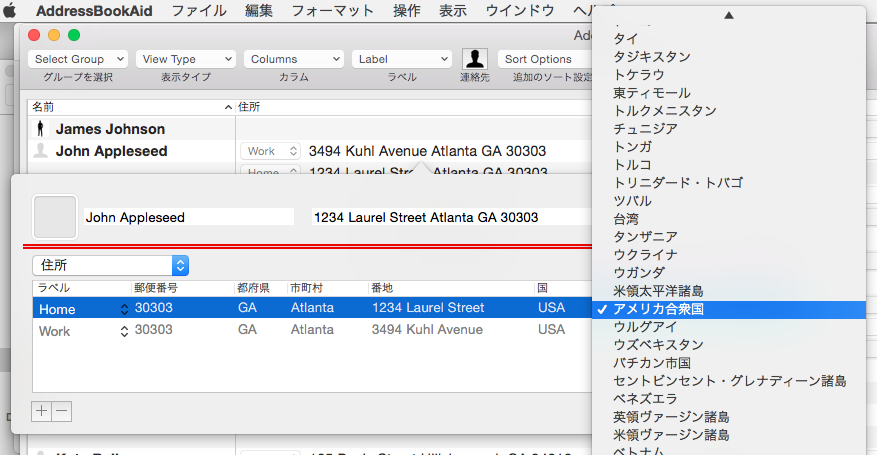Open the 表示 menu

tap(452, 11)
